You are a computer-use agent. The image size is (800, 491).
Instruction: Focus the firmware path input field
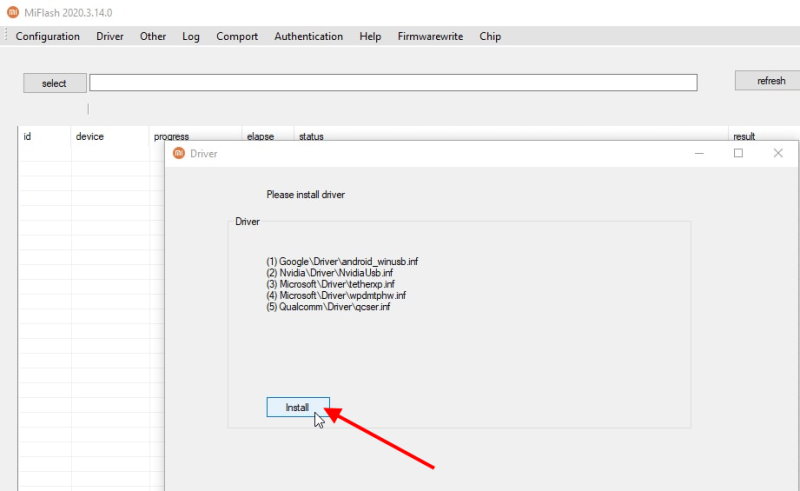(393, 83)
